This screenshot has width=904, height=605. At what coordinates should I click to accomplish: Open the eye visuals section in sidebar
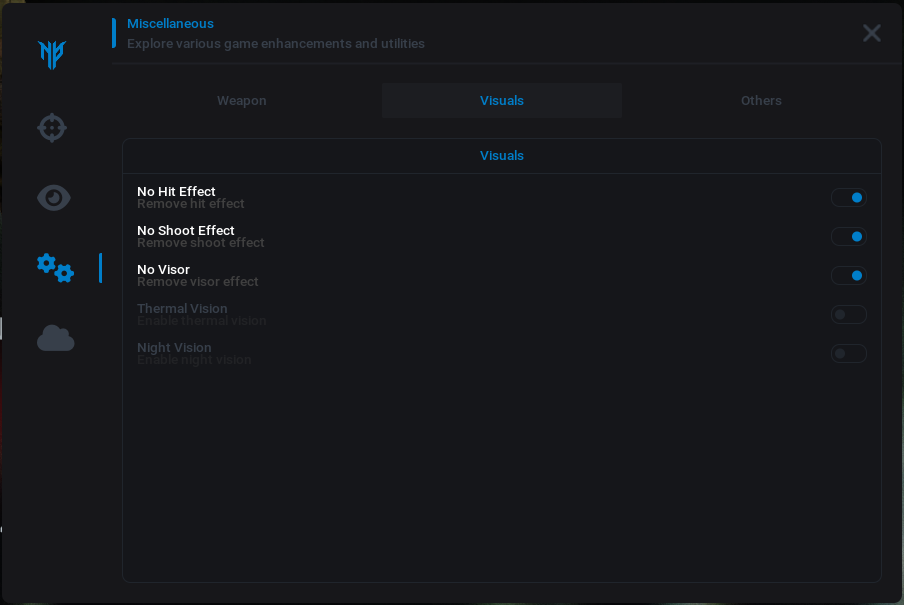click(x=53, y=198)
